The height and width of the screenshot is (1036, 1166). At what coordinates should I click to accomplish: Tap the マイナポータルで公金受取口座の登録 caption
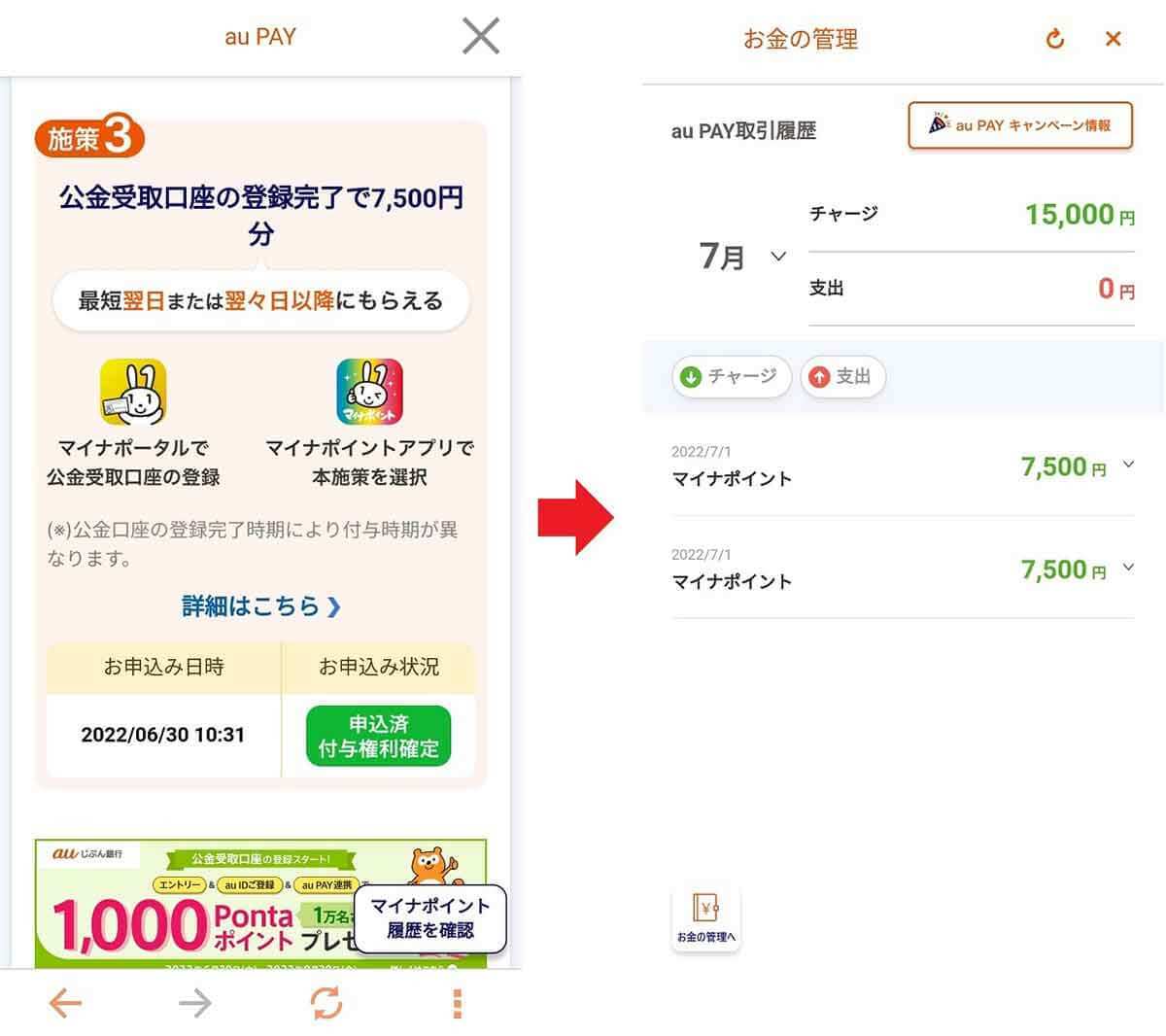click(x=133, y=463)
